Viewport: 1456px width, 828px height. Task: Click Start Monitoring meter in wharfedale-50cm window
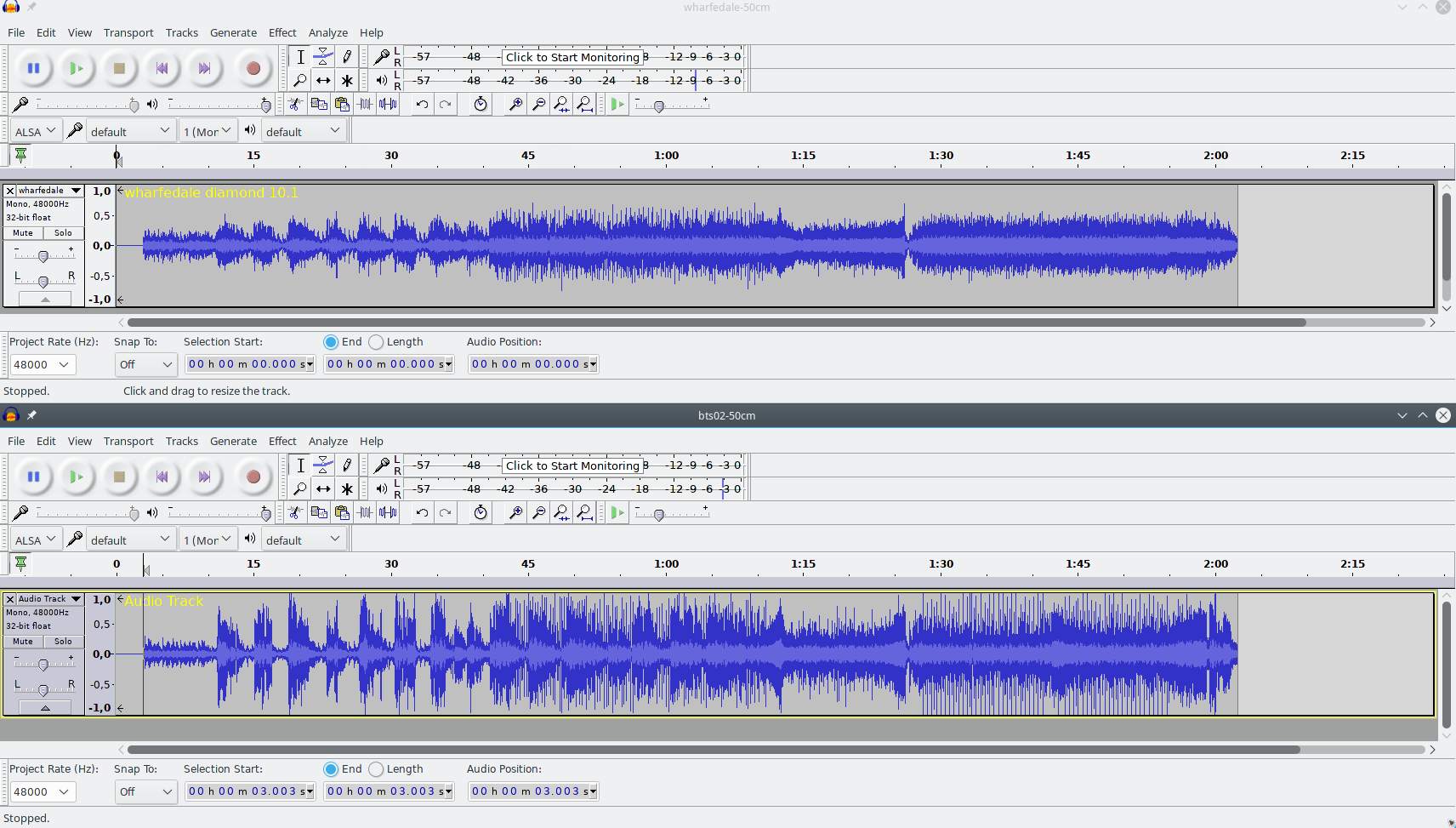click(x=572, y=57)
